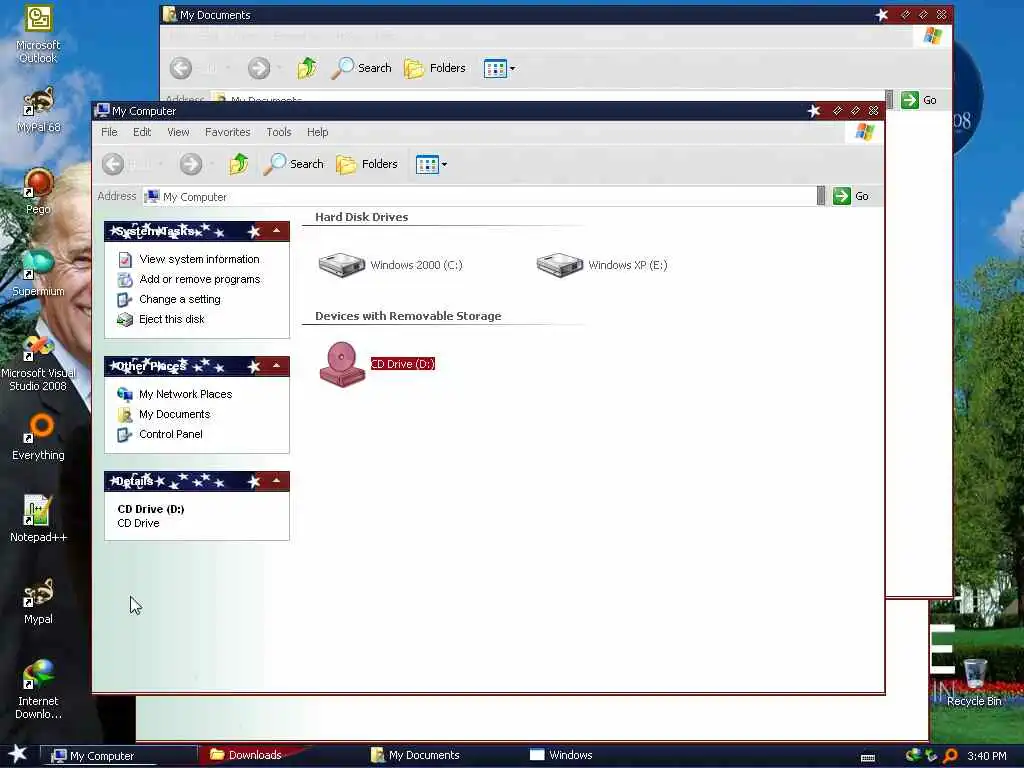Open Favorites menu in My Computer
This screenshot has height=768, width=1024.
coord(227,132)
